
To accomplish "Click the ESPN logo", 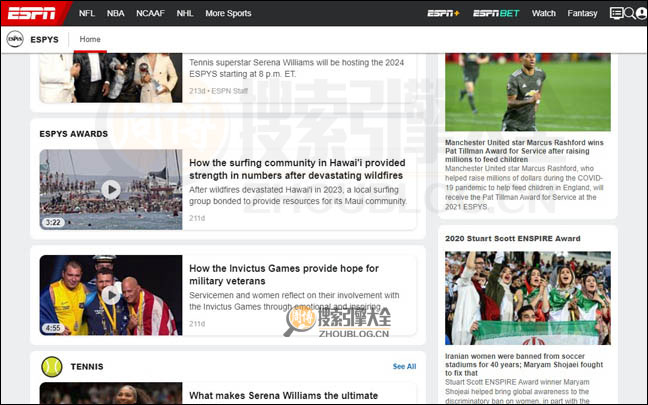I will point(31,13).
